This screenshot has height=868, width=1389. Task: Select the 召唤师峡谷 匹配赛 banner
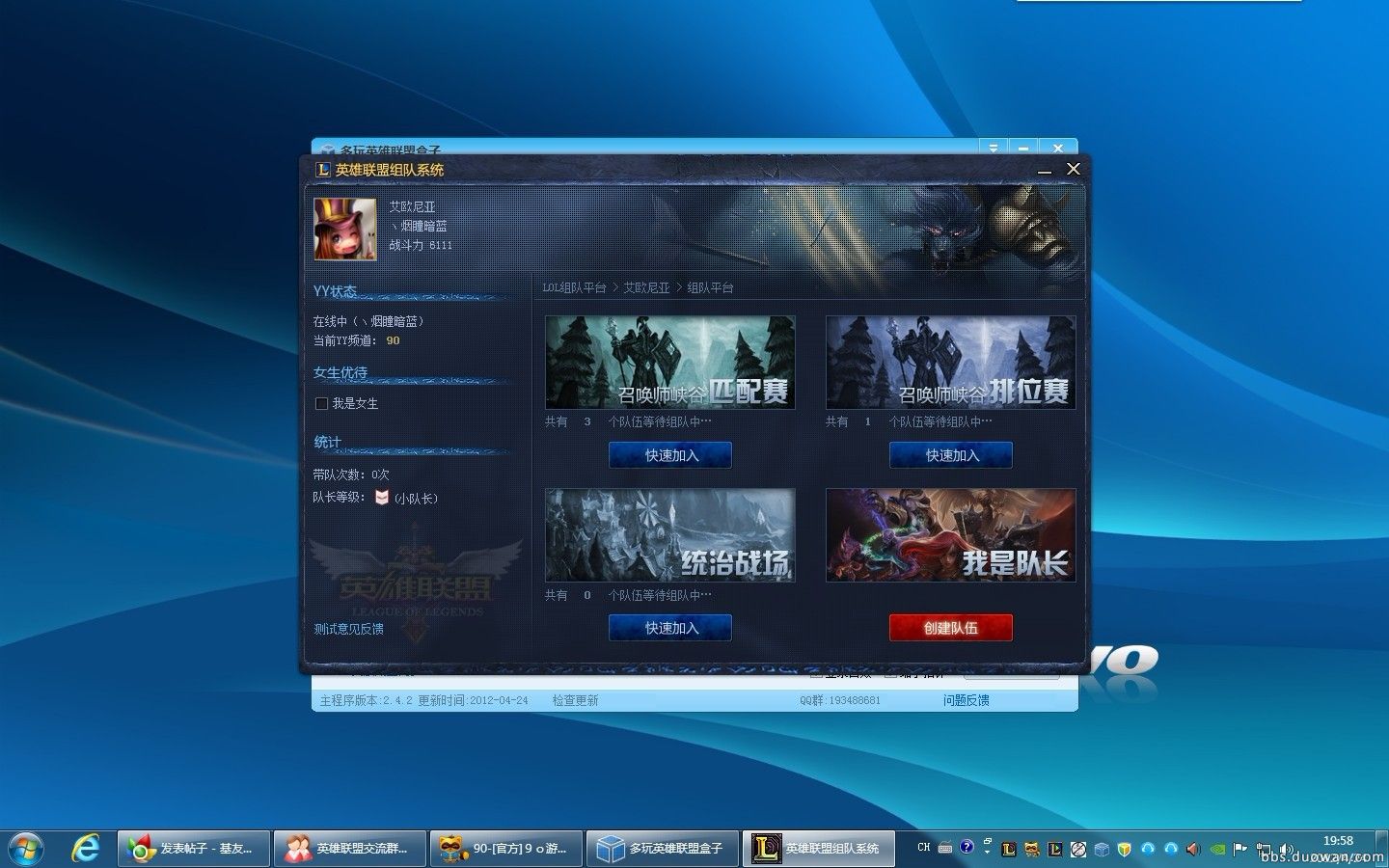click(670, 363)
